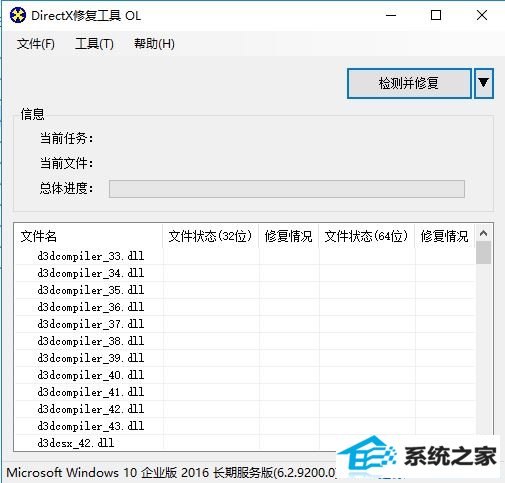Click the file list scrollbar thumb
The image size is (505, 483).
click(484, 253)
